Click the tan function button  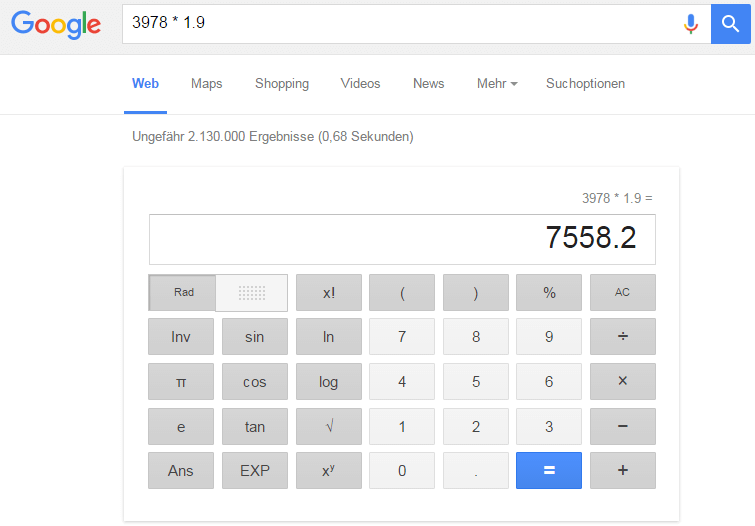255,426
